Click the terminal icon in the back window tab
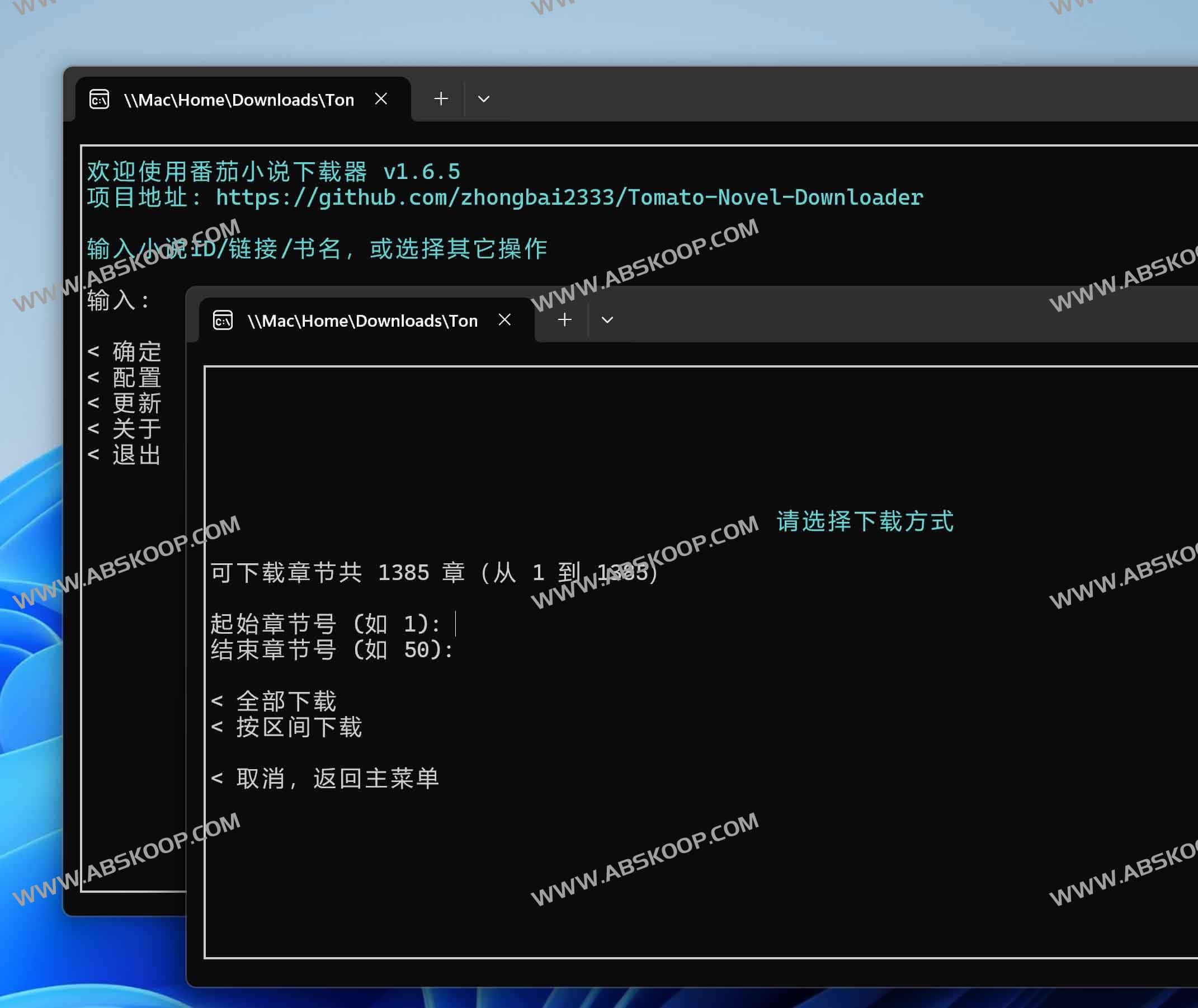 [99, 100]
